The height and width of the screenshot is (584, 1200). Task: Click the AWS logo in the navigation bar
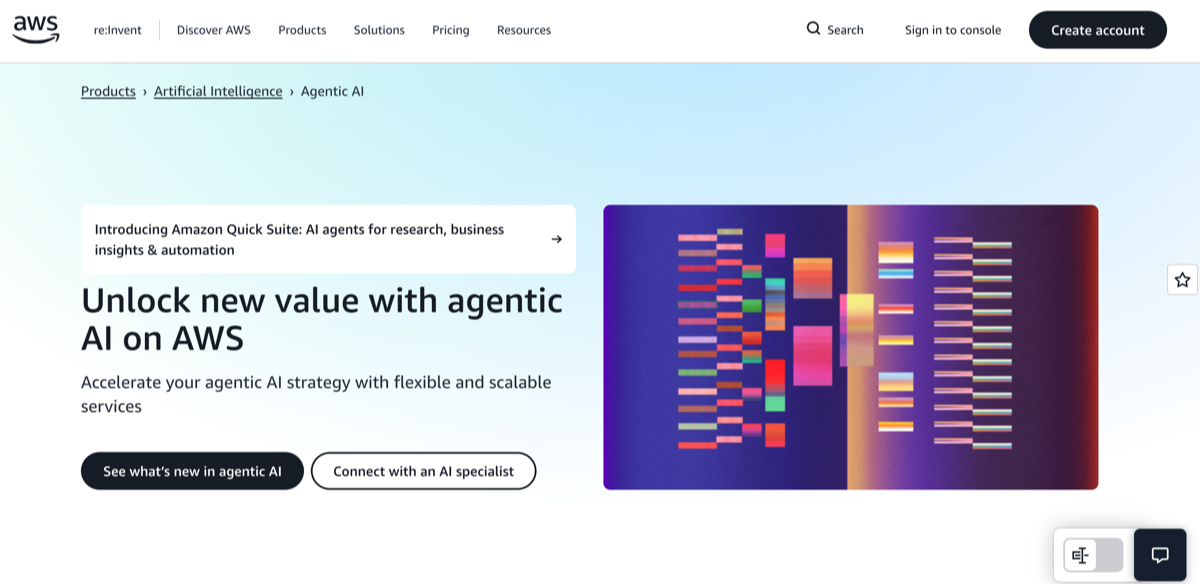pyautogui.click(x=35, y=28)
